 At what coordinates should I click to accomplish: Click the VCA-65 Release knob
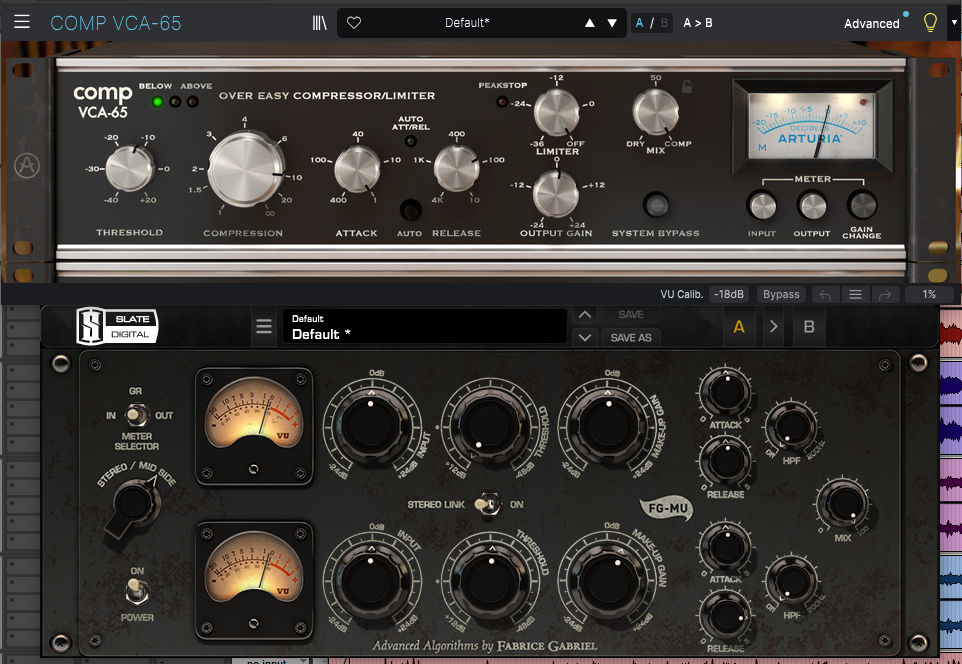click(456, 168)
